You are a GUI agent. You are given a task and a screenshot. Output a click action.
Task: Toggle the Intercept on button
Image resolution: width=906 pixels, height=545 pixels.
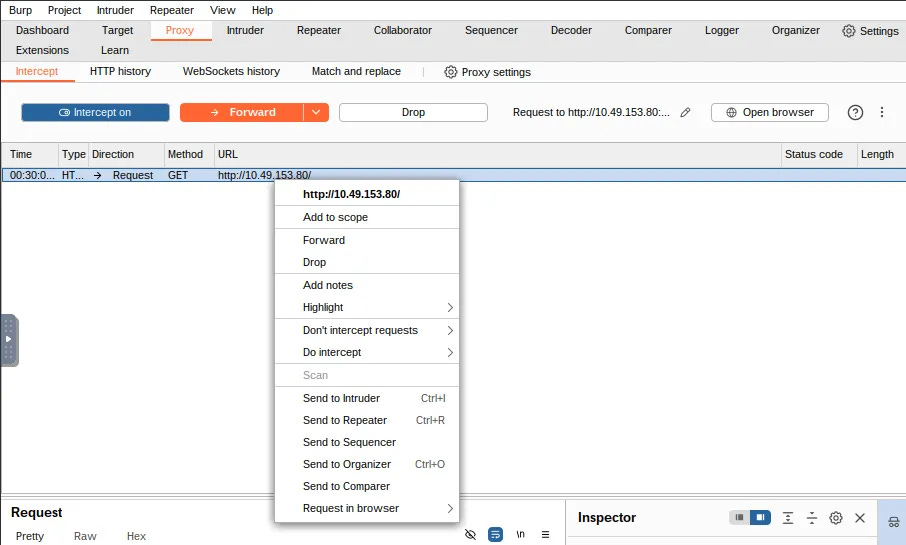(x=95, y=113)
